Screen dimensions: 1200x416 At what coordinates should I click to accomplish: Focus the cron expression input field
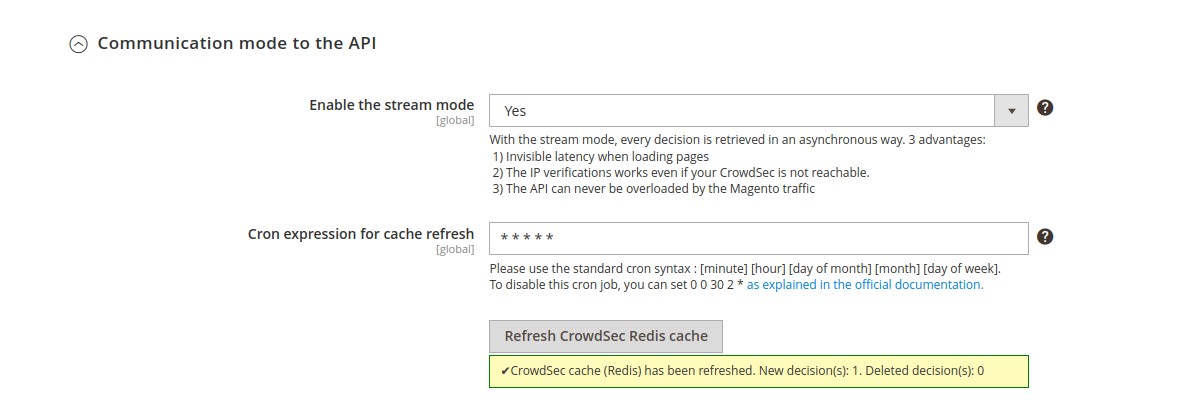[x=758, y=238]
